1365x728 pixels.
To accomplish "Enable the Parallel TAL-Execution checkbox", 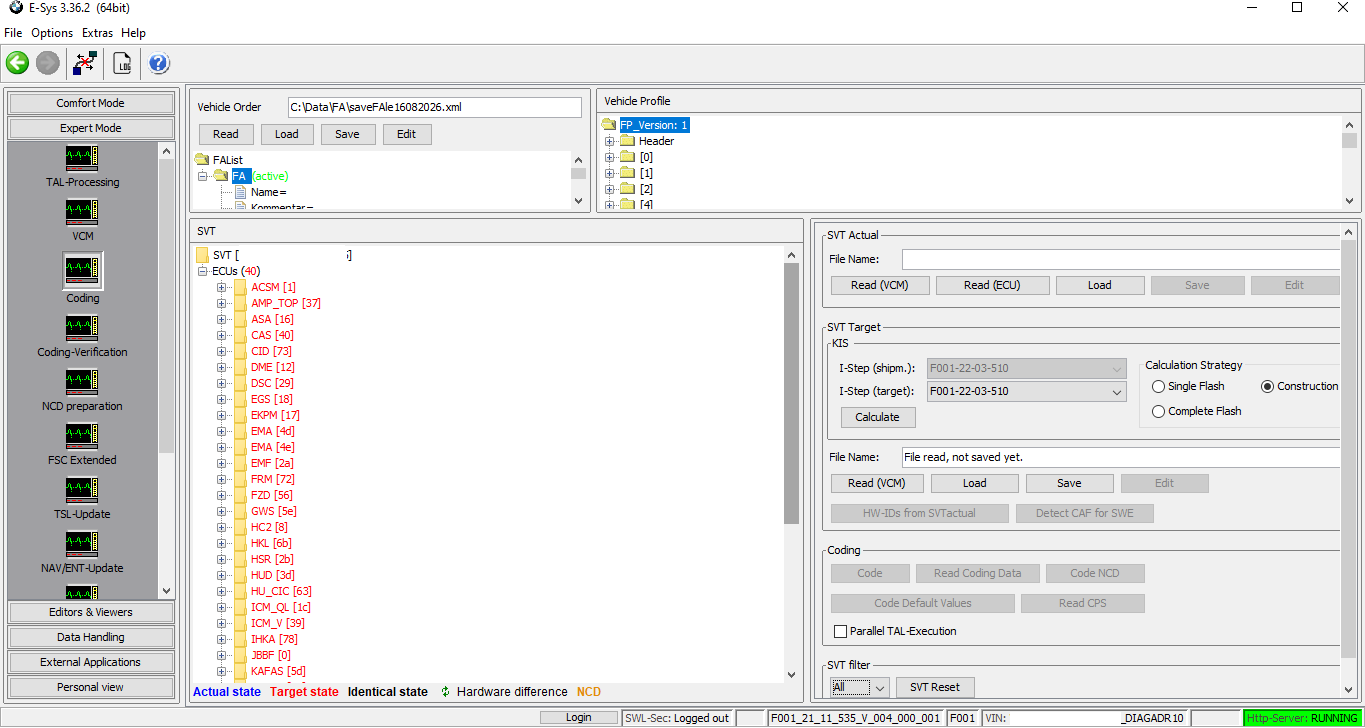I will click(840, 631).
